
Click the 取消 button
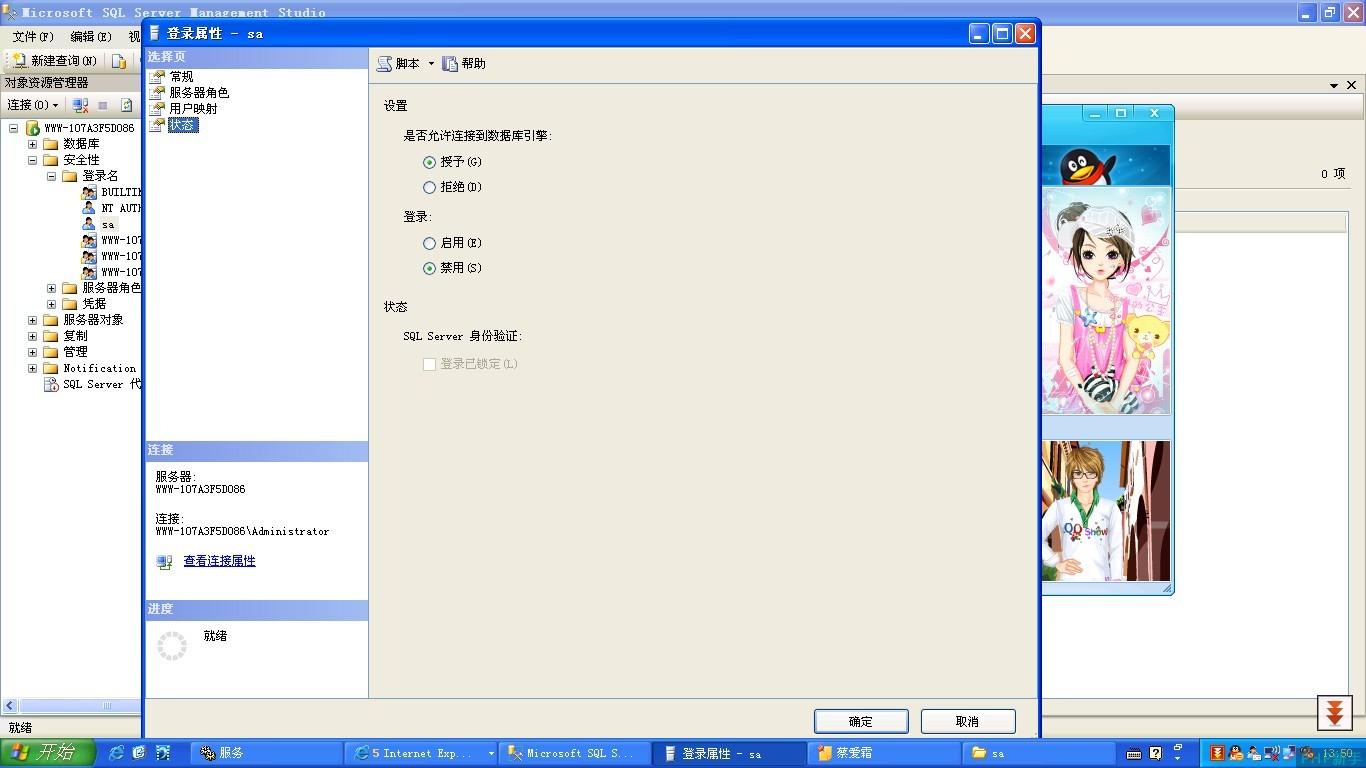pyautogui.click(x=968, y=721)
